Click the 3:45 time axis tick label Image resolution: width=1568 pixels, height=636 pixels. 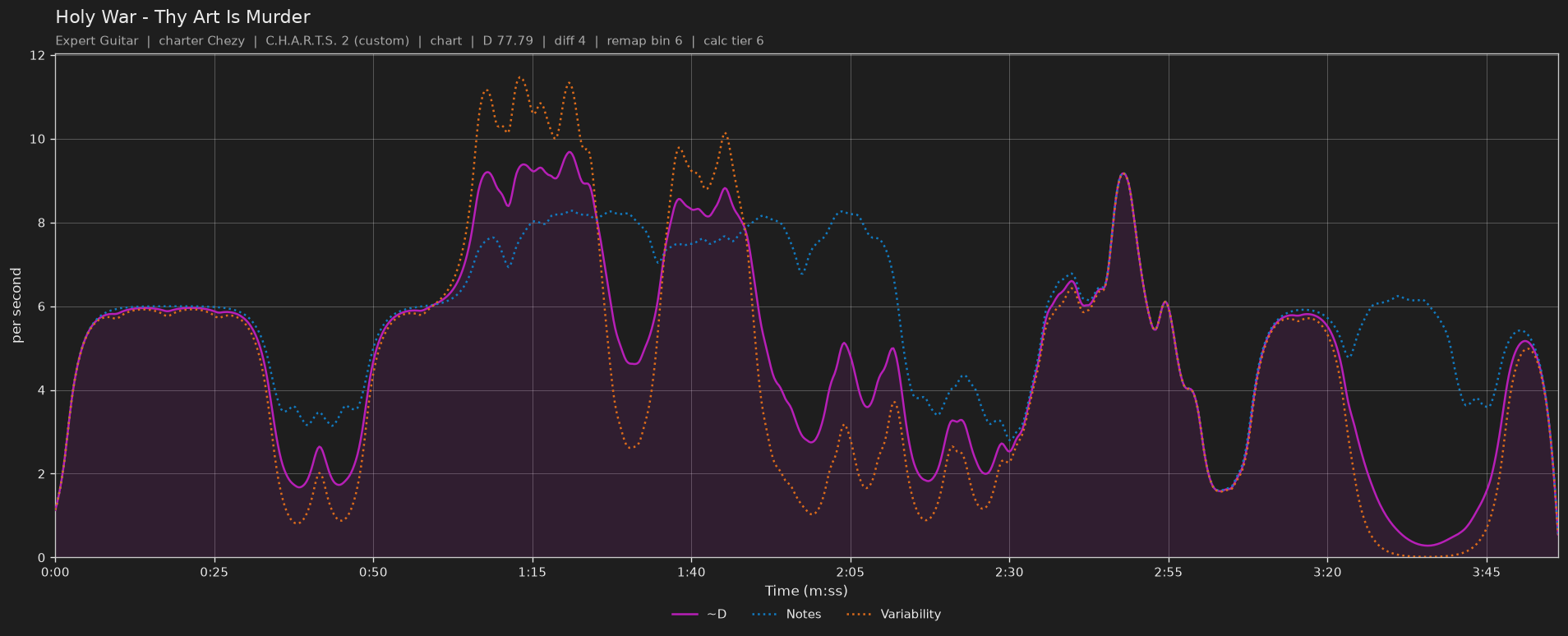1487,572
